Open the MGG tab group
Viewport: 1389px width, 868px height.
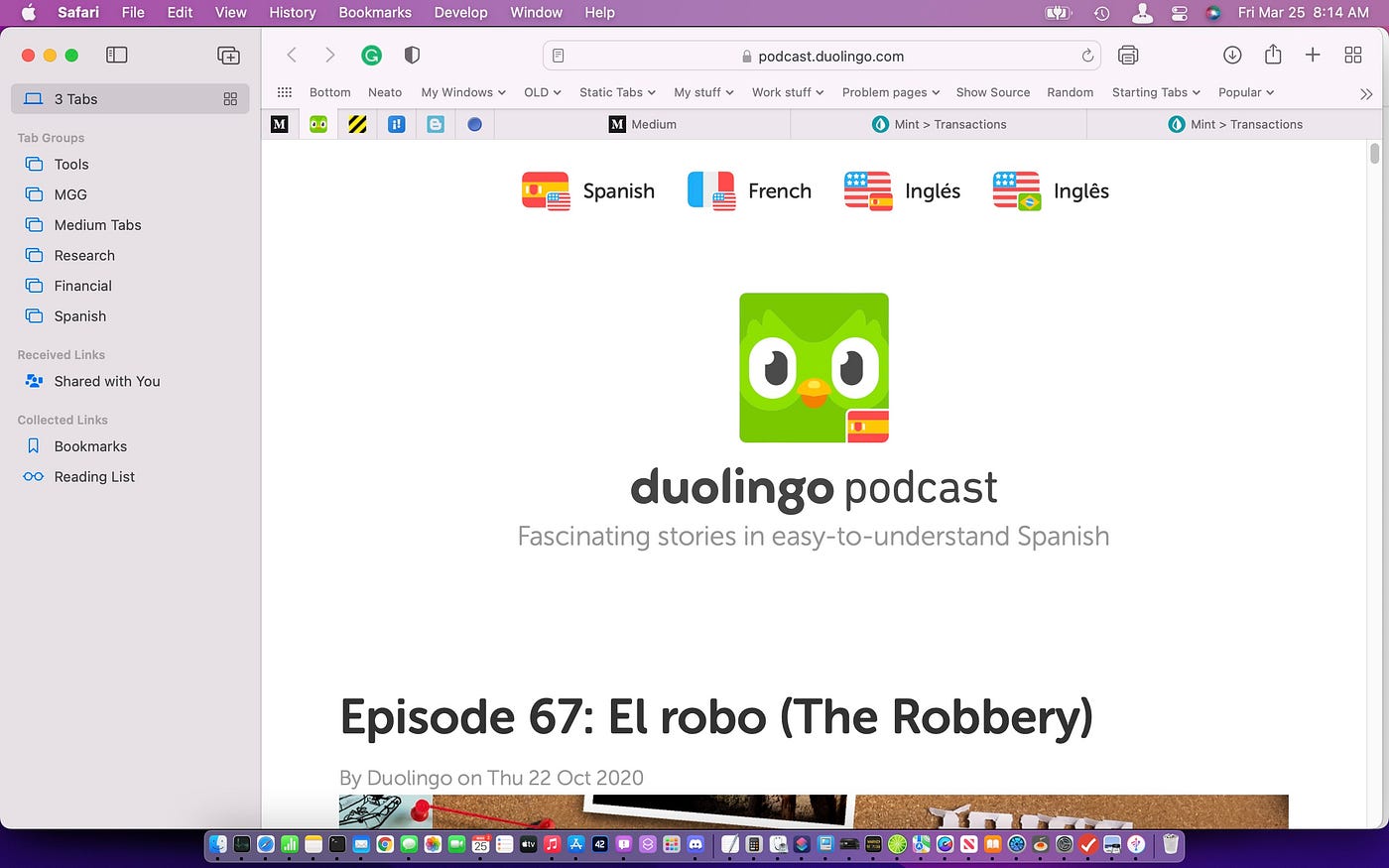(x=70, y=194)
